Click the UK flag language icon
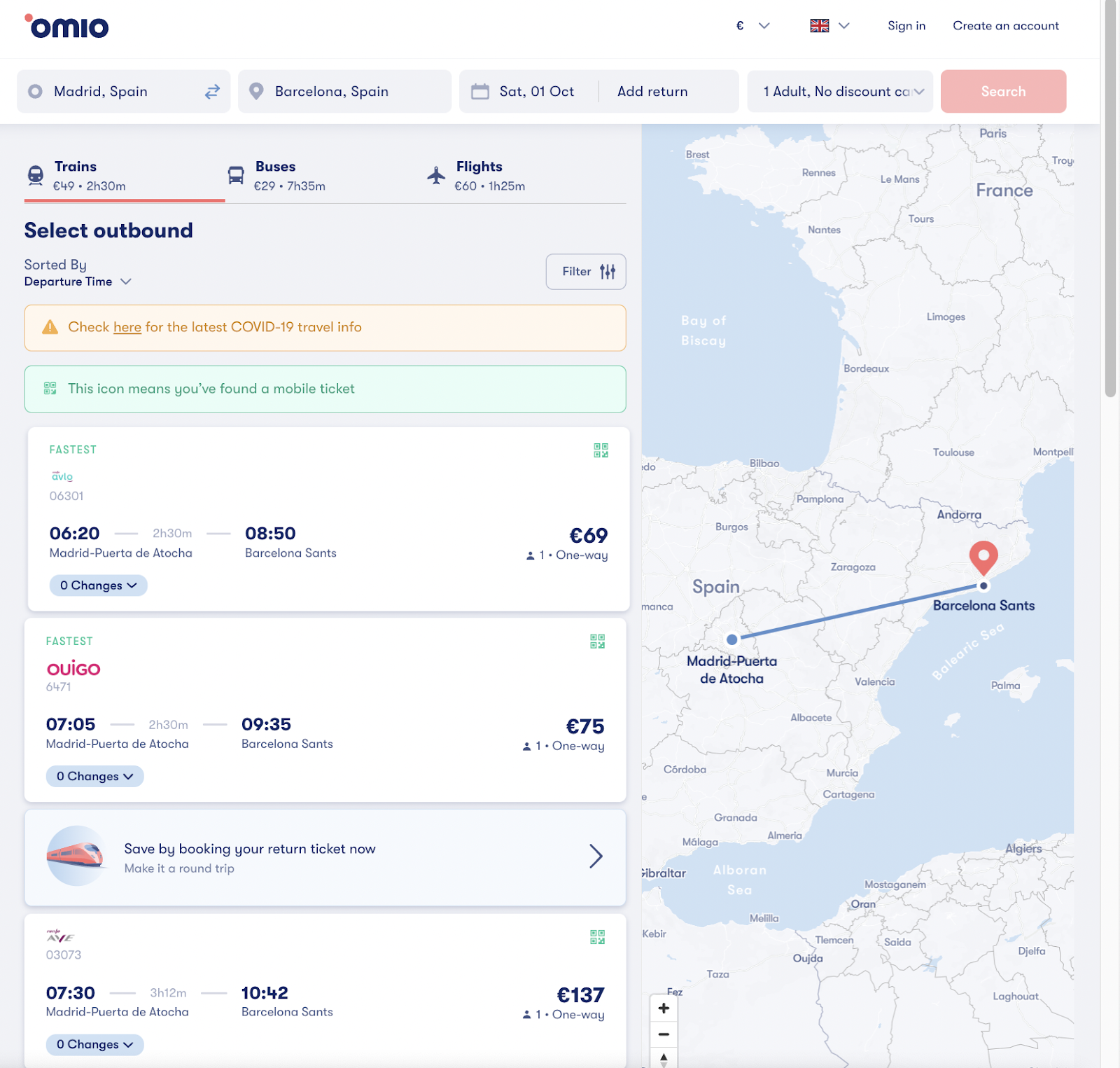 (x=820, y=26)
